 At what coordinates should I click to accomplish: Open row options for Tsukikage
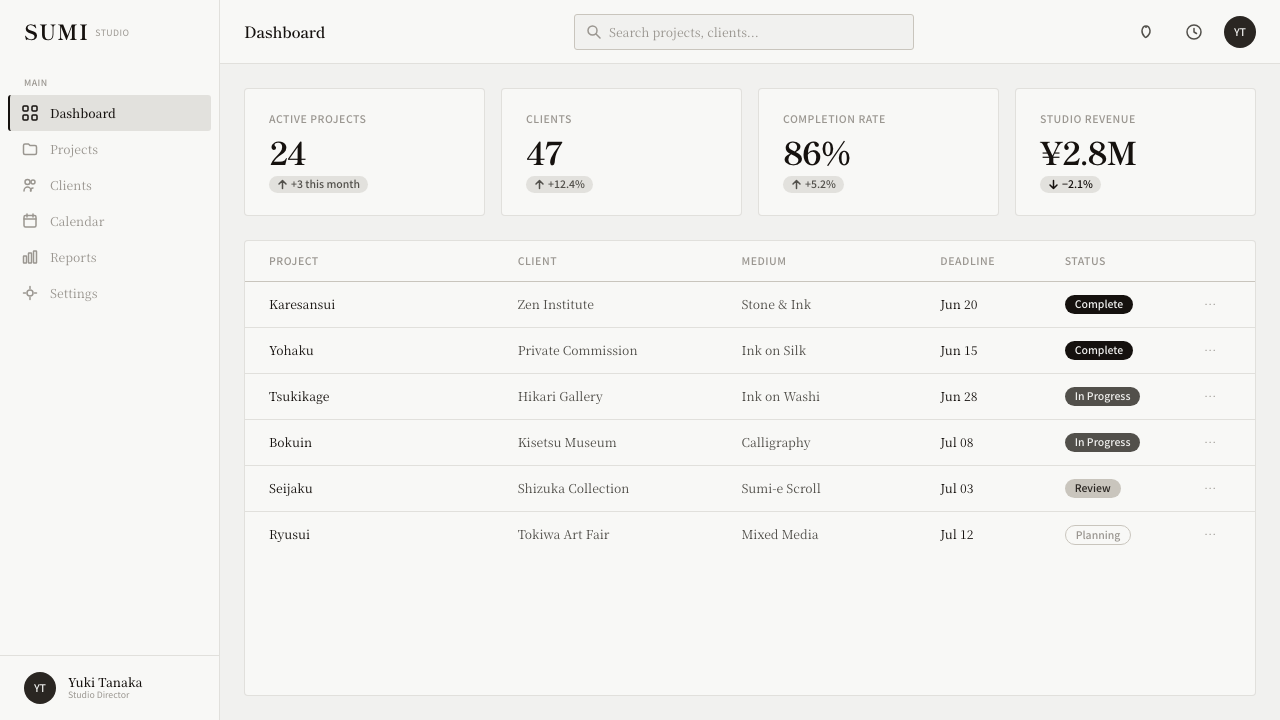point(1210,396)
